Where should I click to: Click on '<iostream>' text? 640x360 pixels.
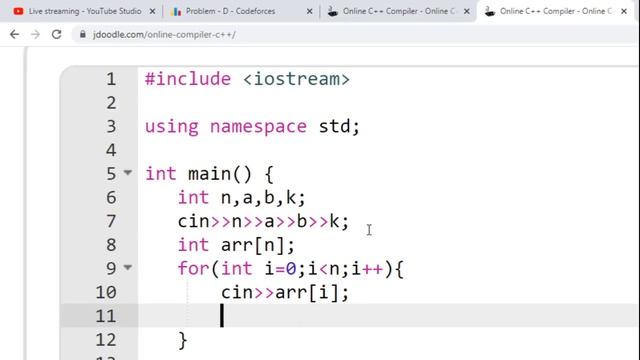point(296,79)
